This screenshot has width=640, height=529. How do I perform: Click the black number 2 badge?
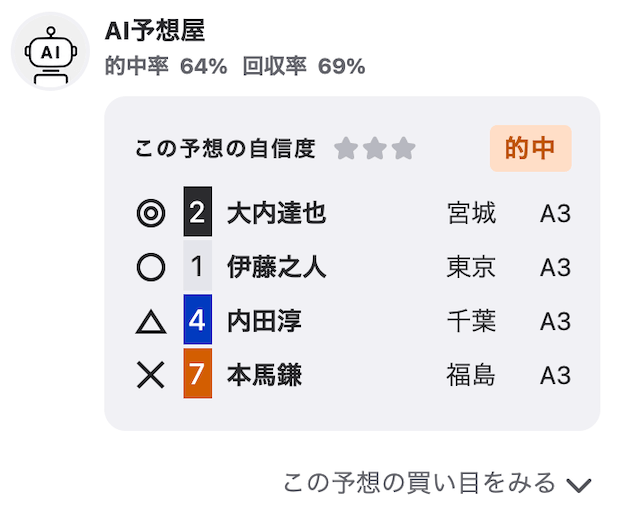pyautogui.click(x=198, y=211)
